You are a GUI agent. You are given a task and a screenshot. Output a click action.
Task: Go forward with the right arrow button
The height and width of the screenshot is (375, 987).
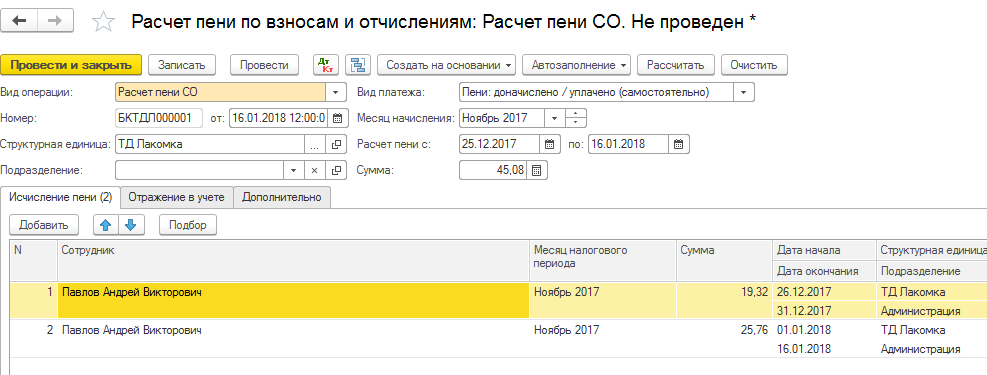[x=55, y=21]
